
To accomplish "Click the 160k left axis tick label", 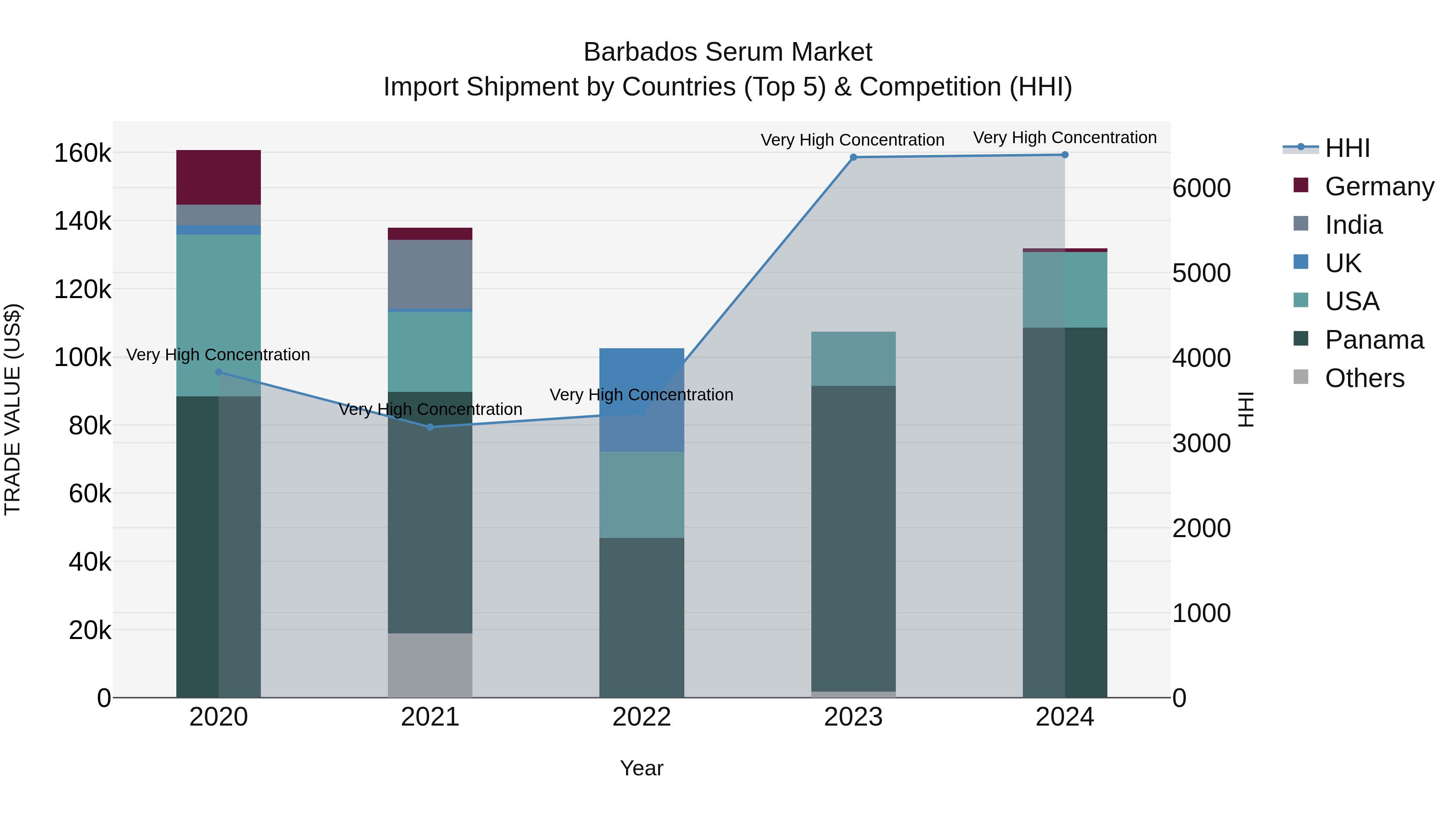I will click(83, 153).
